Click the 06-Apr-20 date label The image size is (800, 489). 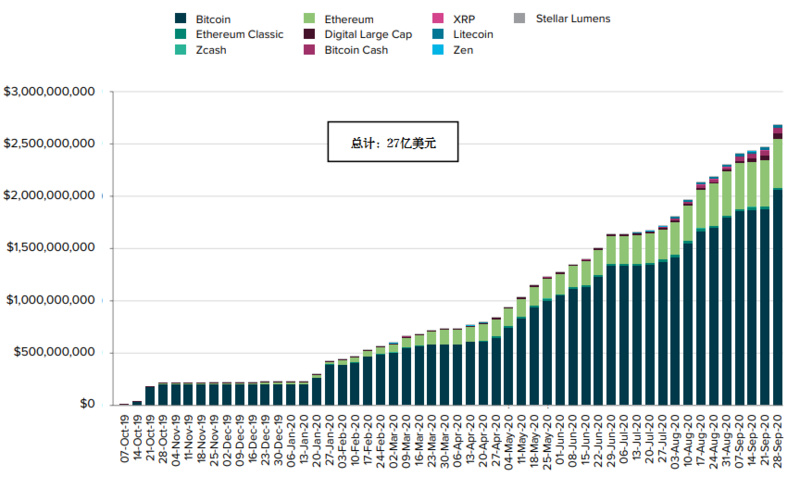click(x=457, y=439)
